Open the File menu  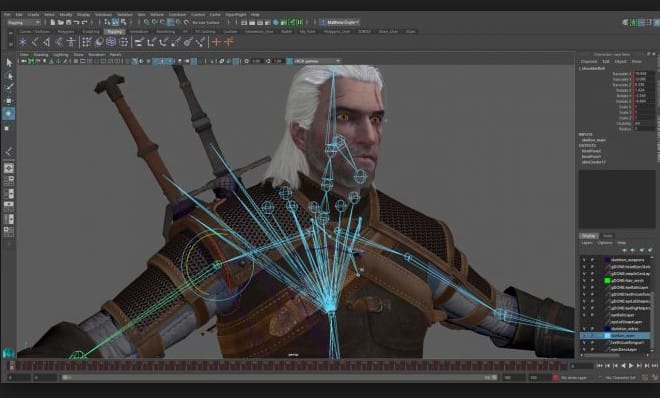coord(7,15)
